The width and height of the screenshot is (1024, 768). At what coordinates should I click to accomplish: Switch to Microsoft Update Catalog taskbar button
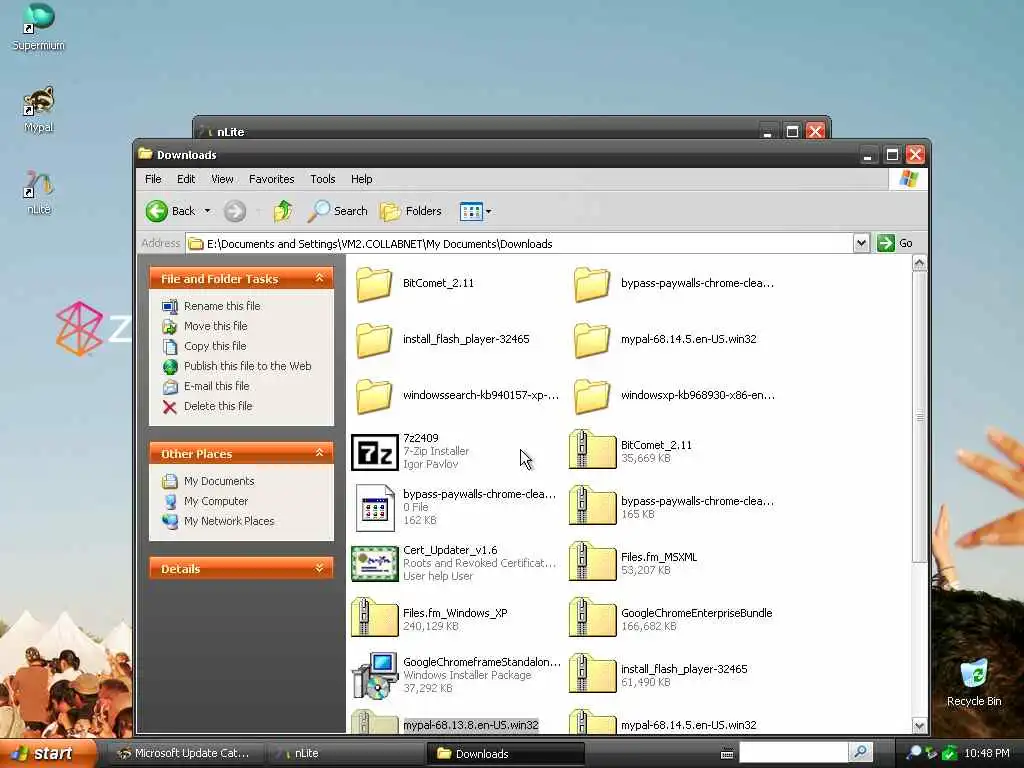(184, 754)
